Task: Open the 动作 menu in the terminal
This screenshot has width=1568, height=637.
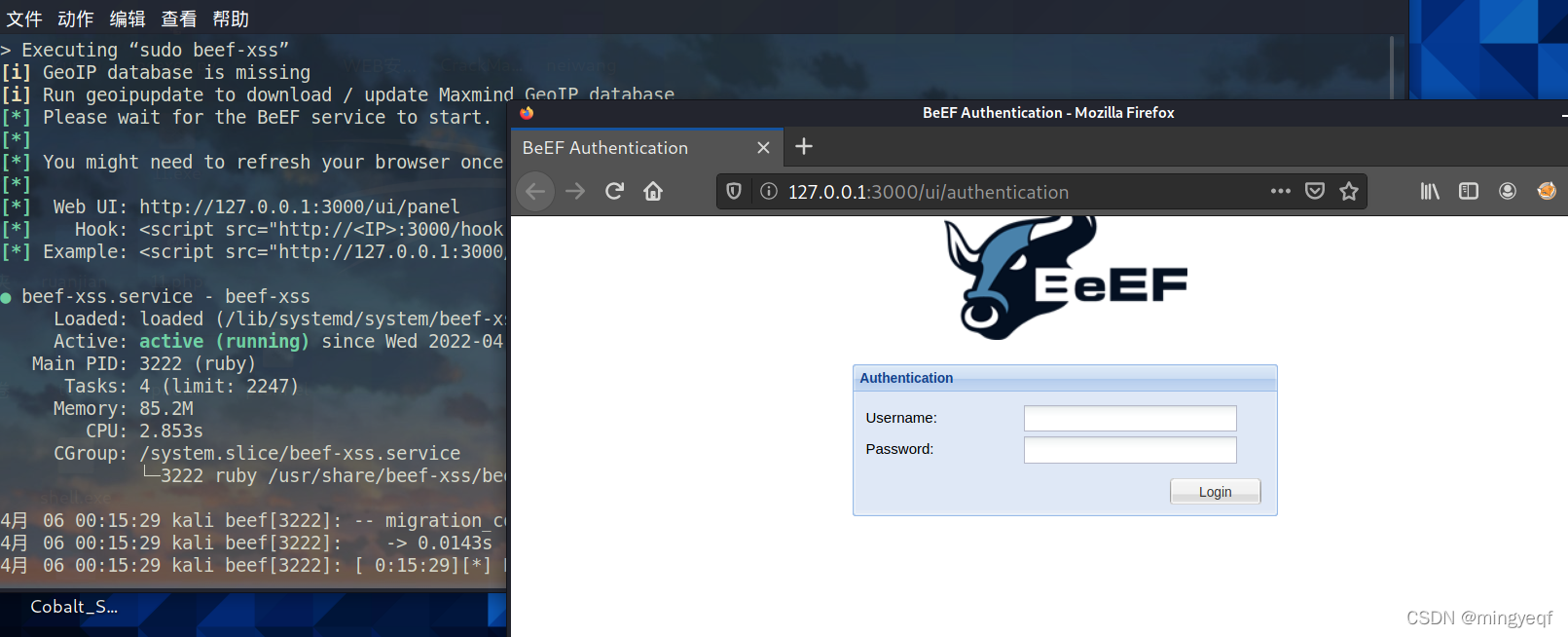Action: click(75, 19)
